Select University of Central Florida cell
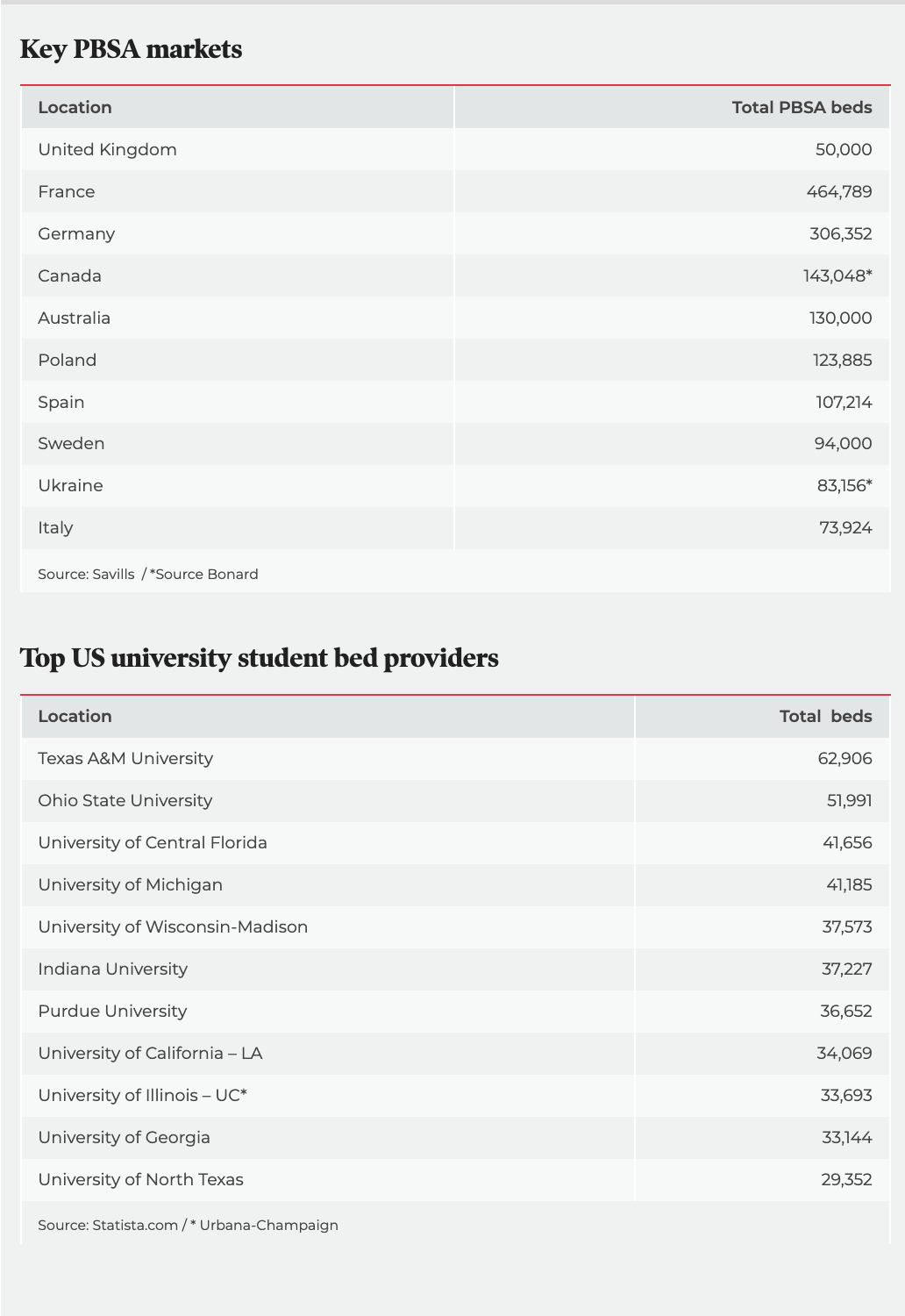This screenshot has height=1316, width=905. [153, 843]
